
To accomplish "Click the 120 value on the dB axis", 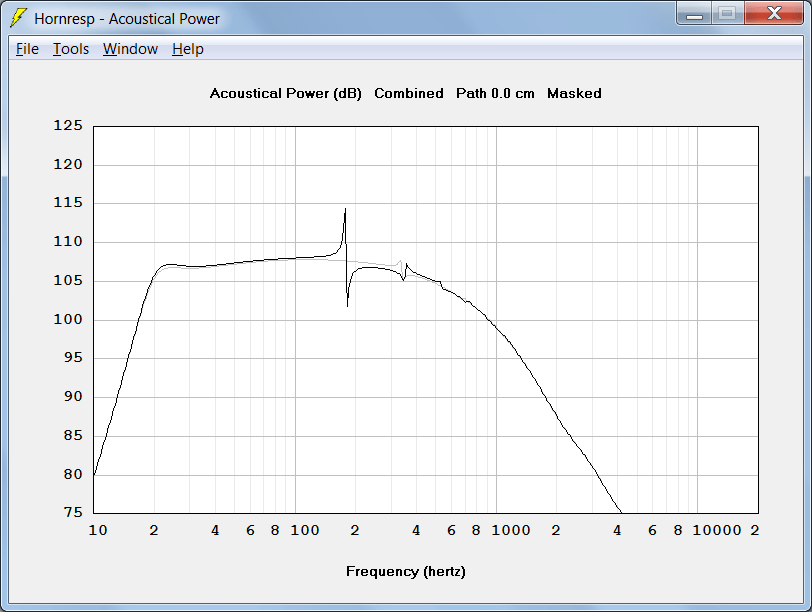I will [x=68, y=165].
